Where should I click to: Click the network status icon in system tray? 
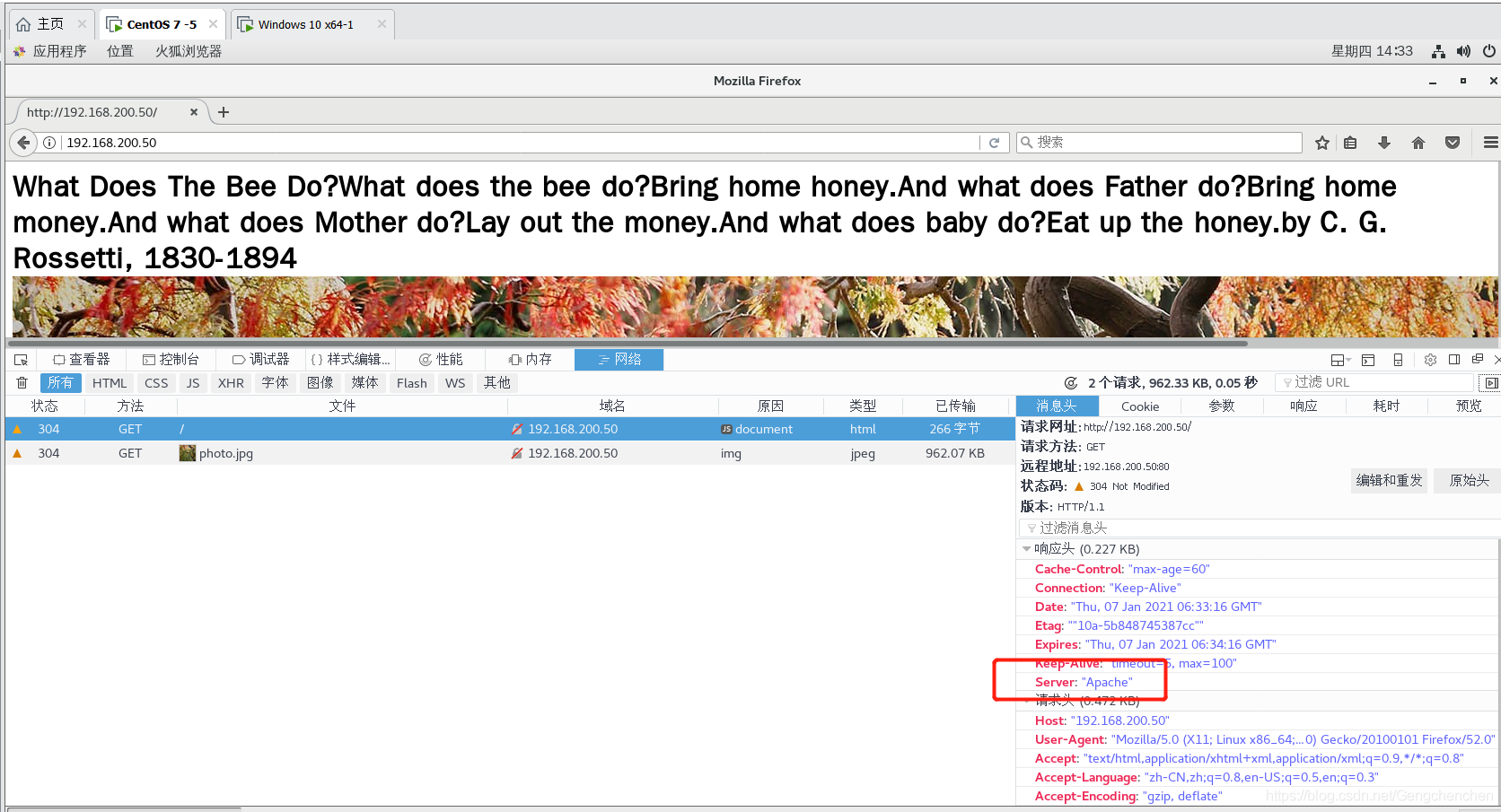pyautogui.click(x=1438, y=51)
